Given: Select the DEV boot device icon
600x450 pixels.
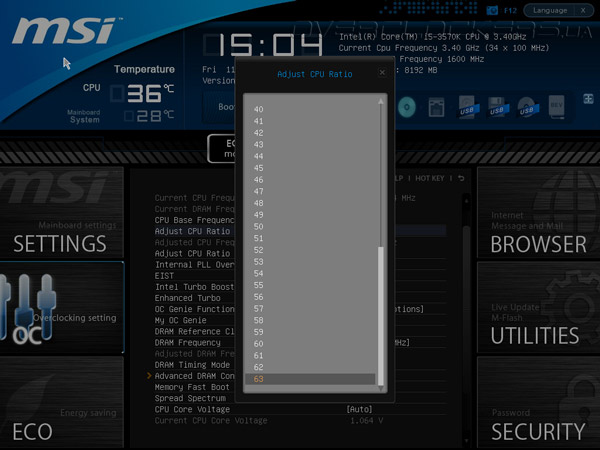Looking at the screenshot, I should (556, 107).
